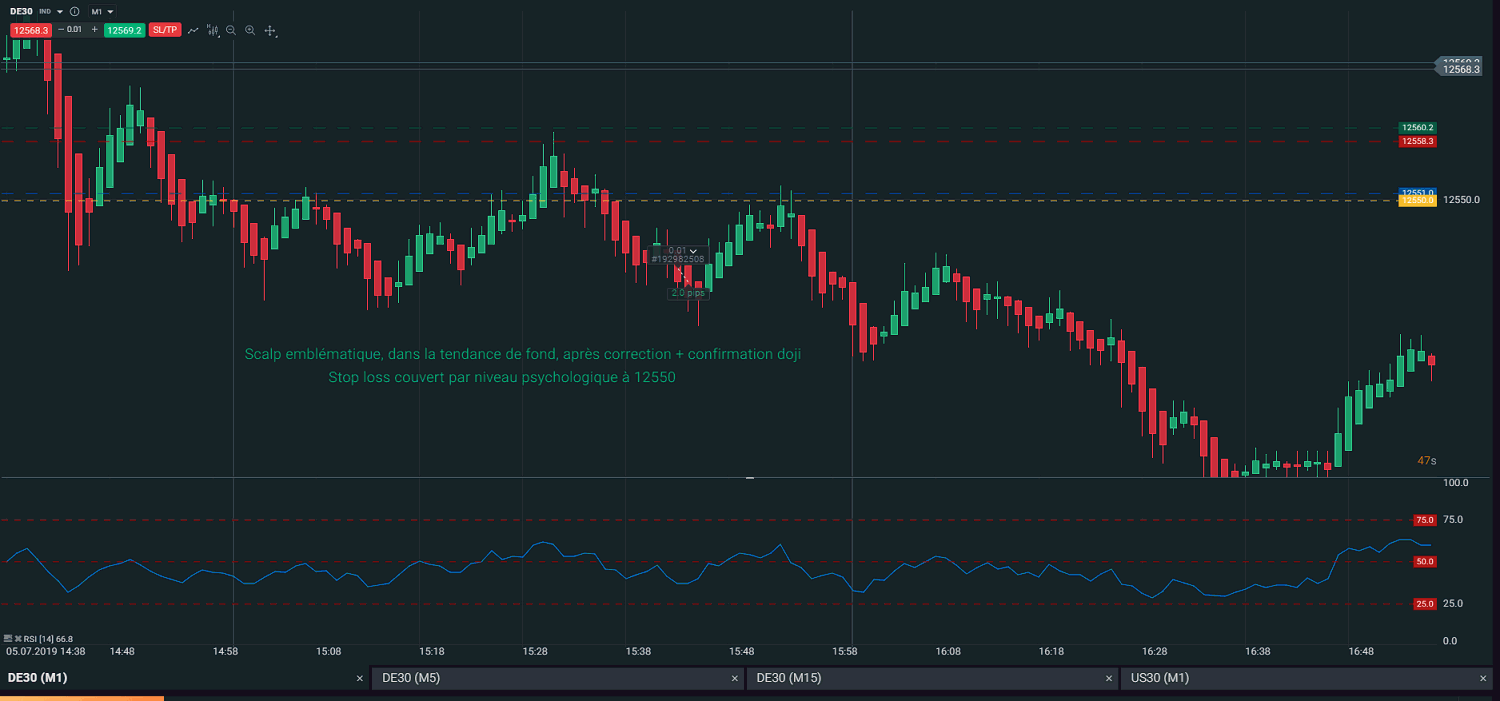Viewport: 1500px width, 701px height.
Task: Click the RSI 25.0 level label
Action: click(1425, 604)
